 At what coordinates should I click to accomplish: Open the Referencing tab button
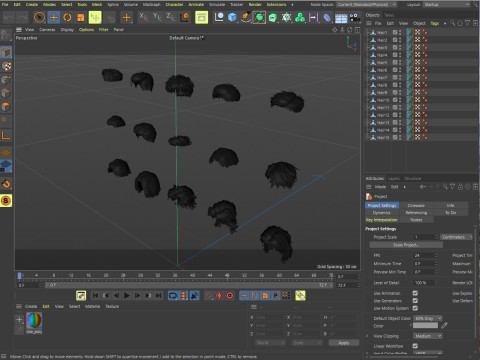pos(416,212)
